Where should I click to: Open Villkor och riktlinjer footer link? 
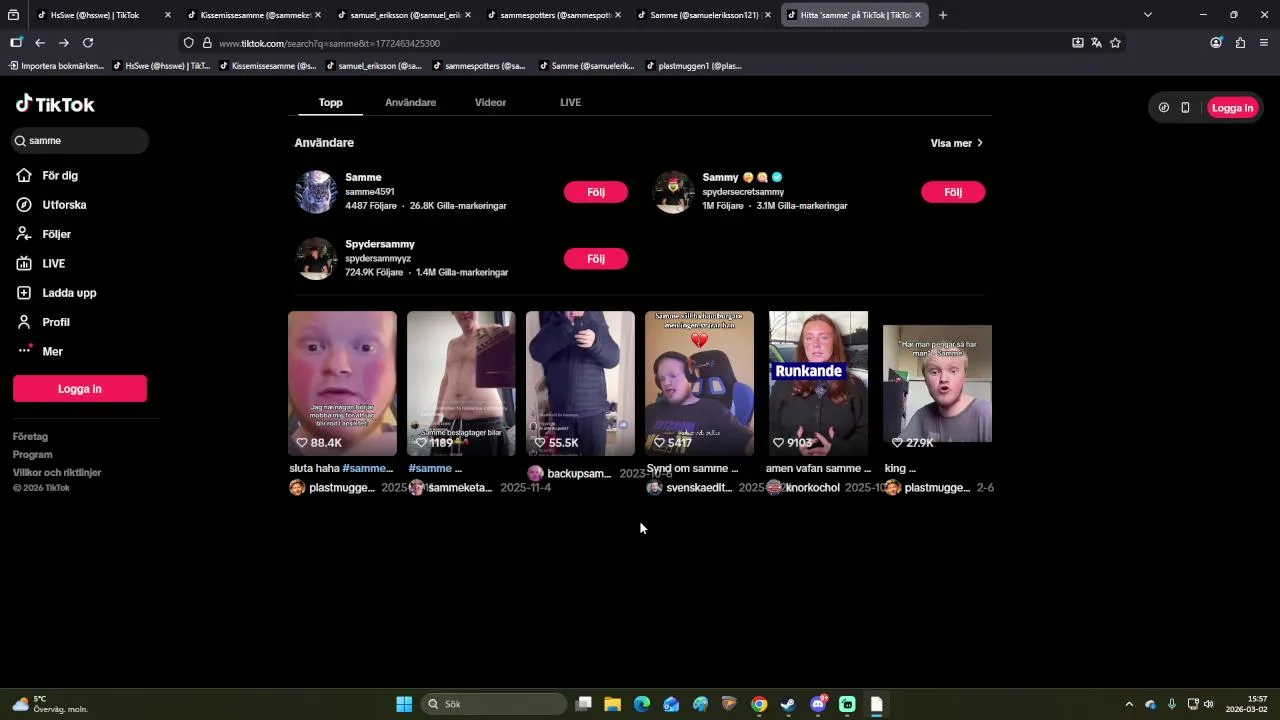pos(57,473)
